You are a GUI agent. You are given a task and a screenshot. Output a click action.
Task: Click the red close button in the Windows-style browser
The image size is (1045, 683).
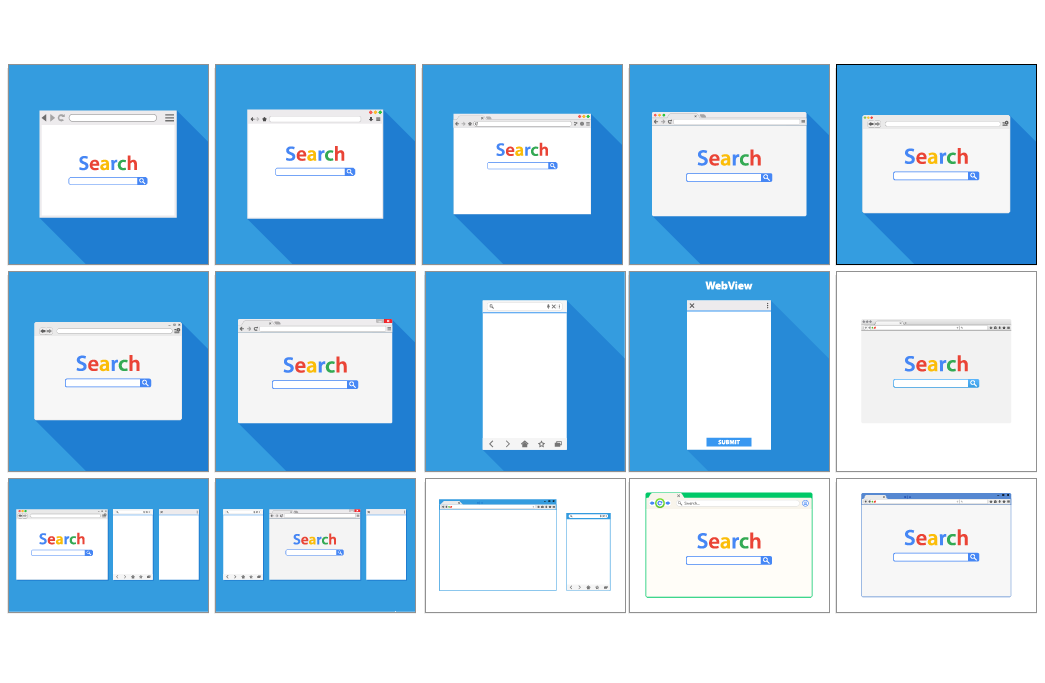click(x=387, y=321)
